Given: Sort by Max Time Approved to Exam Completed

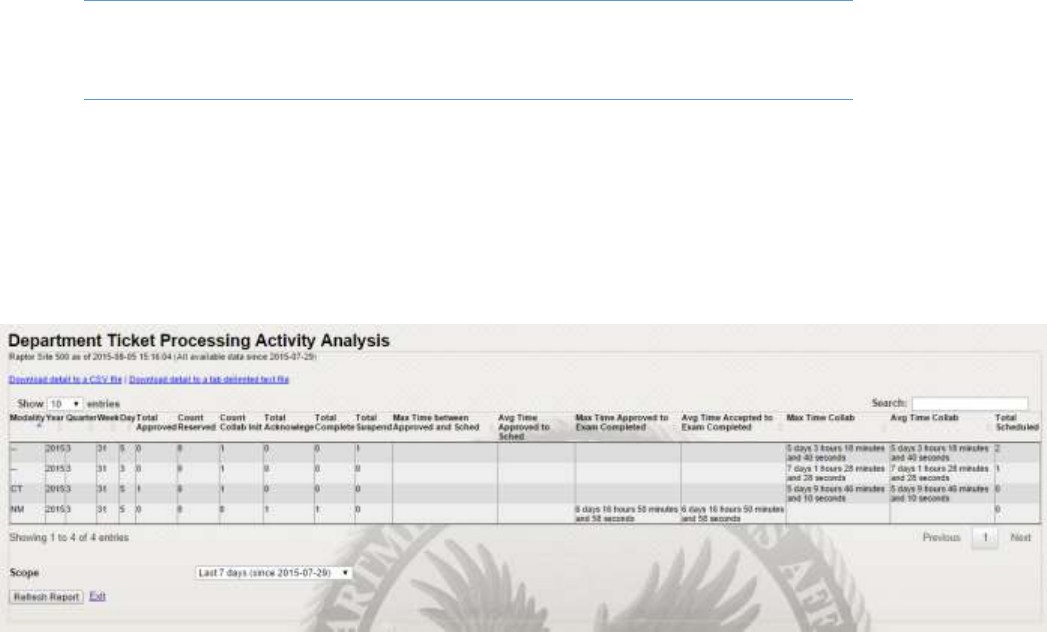Looking at the screenshot, I should 622,423.
